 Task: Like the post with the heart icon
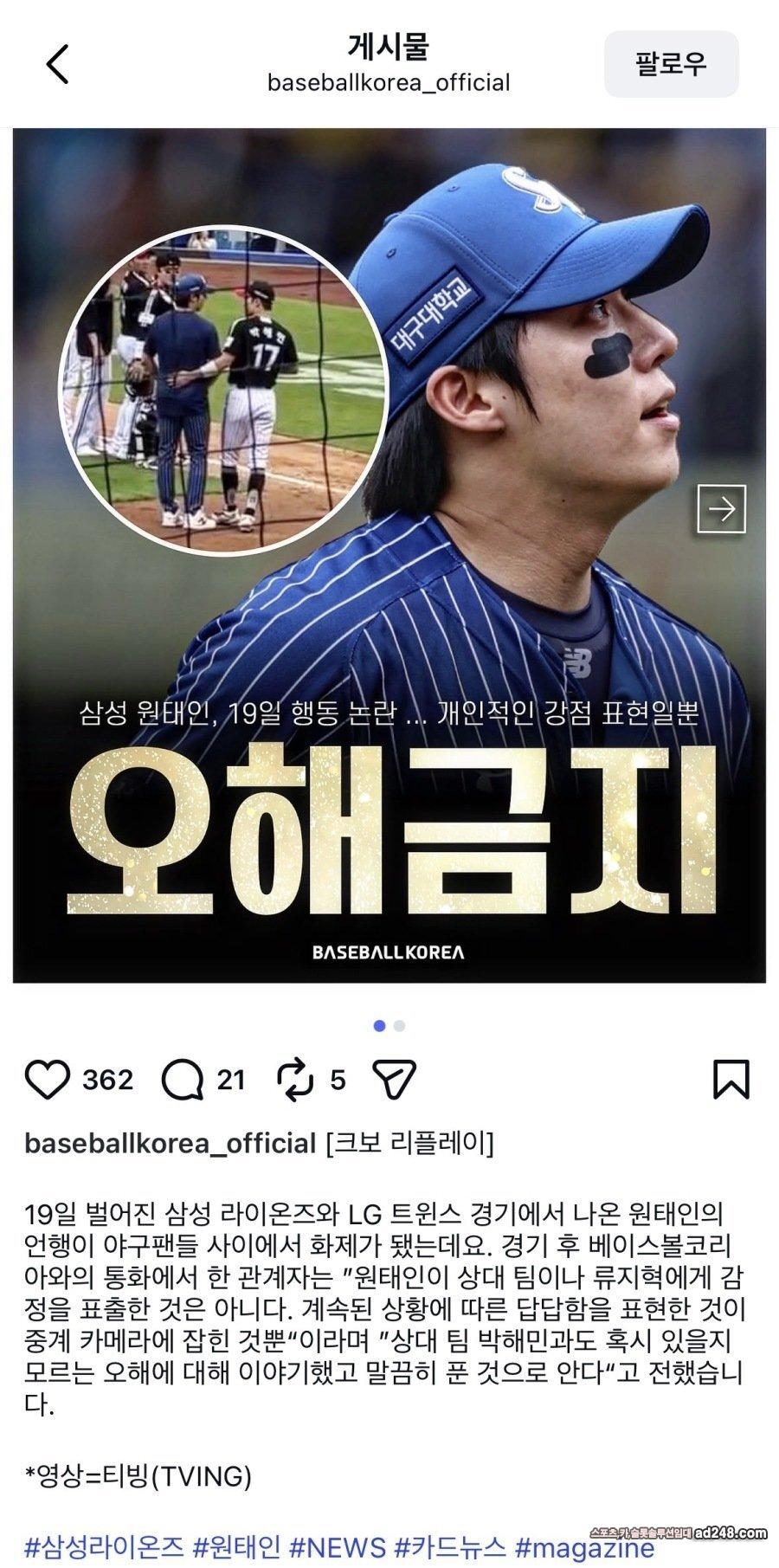click(x=47, y=1080)
